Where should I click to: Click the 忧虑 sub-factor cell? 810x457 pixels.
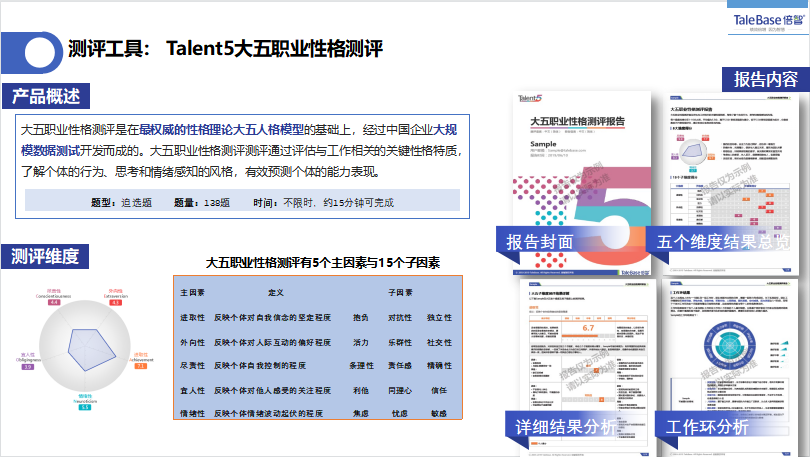click(400, 413)
